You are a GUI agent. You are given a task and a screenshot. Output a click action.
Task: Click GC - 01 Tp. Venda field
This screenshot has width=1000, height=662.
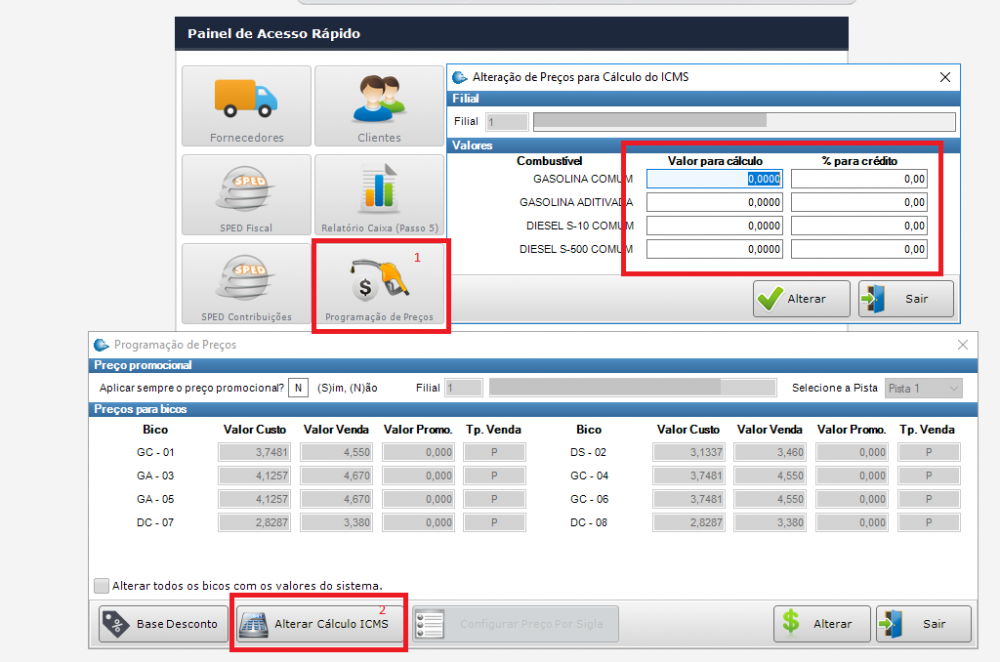(x=494, y=452)
